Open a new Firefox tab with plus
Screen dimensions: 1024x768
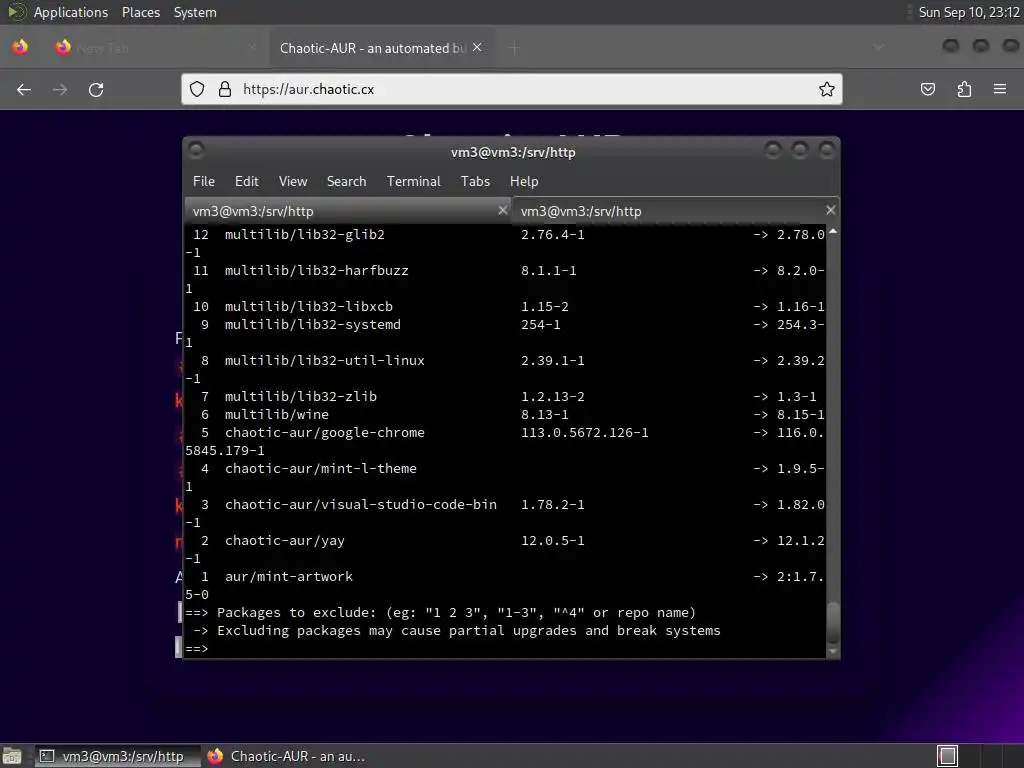click(514, 48)
